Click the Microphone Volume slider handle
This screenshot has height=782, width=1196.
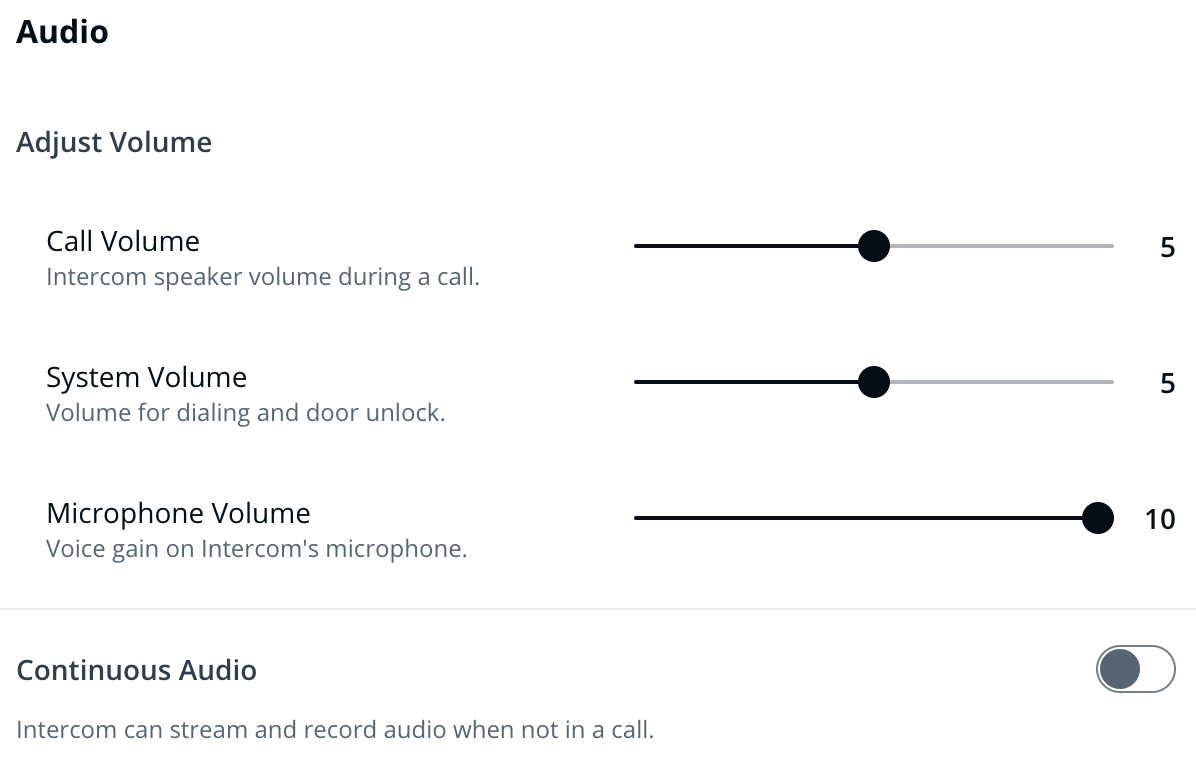tap(1098, 518)
